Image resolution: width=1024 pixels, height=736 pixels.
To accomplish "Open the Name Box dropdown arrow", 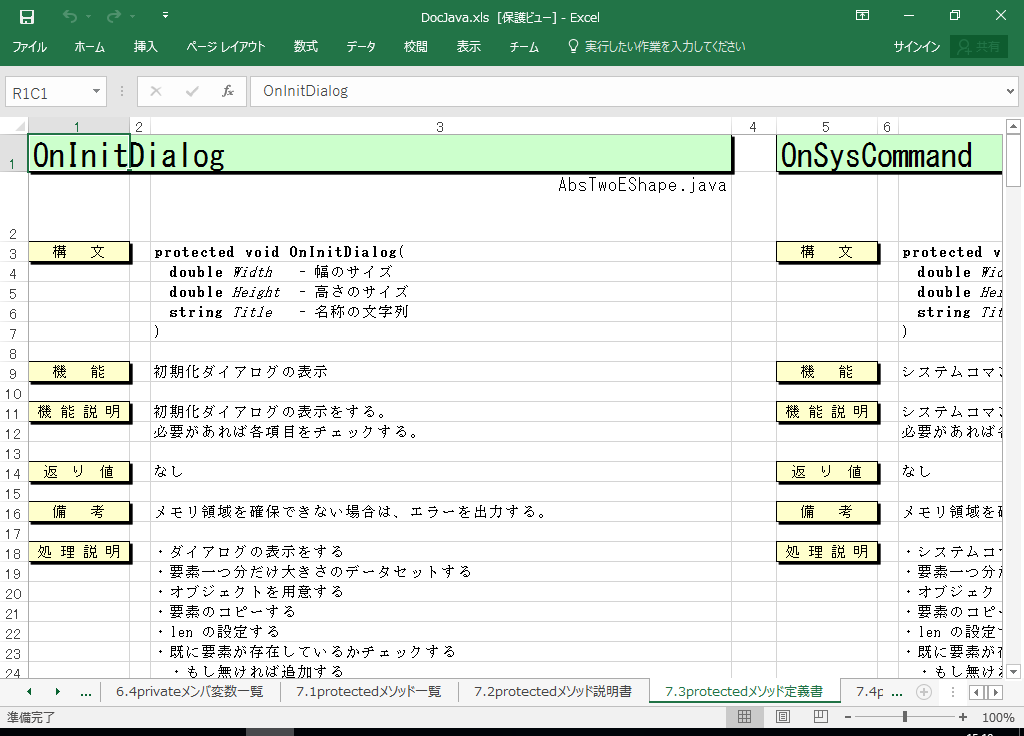I will [x=97, y=91].
